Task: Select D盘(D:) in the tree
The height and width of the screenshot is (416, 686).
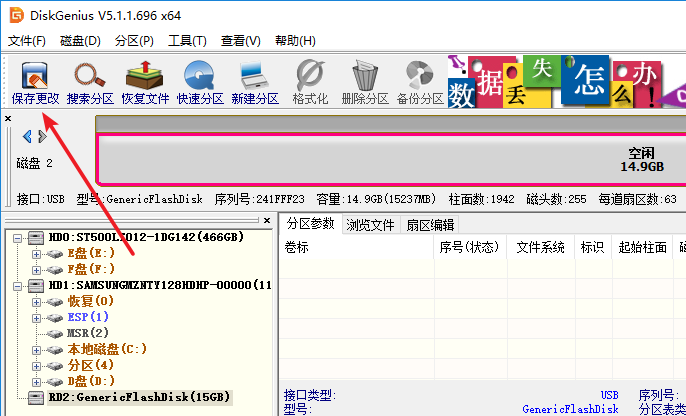Action: pyautogui.click(x=91, y=381)
